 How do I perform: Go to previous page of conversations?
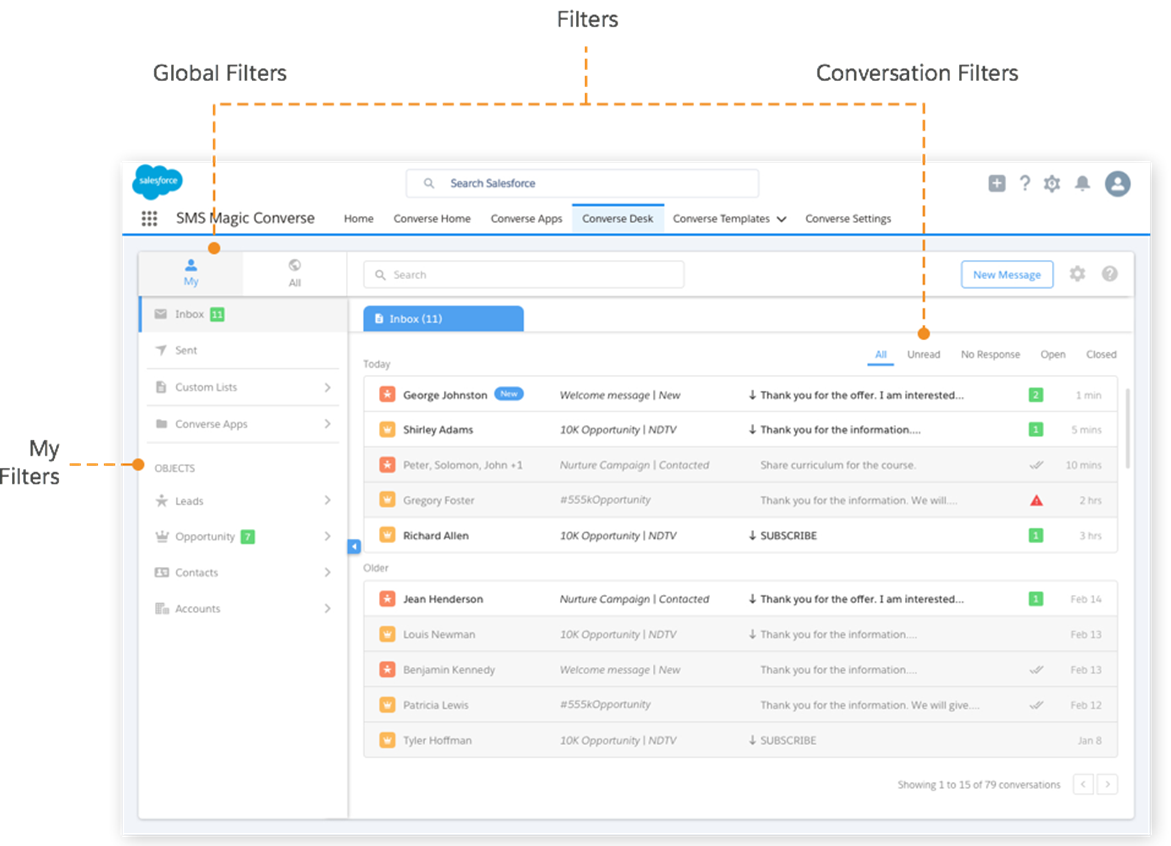(x=1083, y=784)
